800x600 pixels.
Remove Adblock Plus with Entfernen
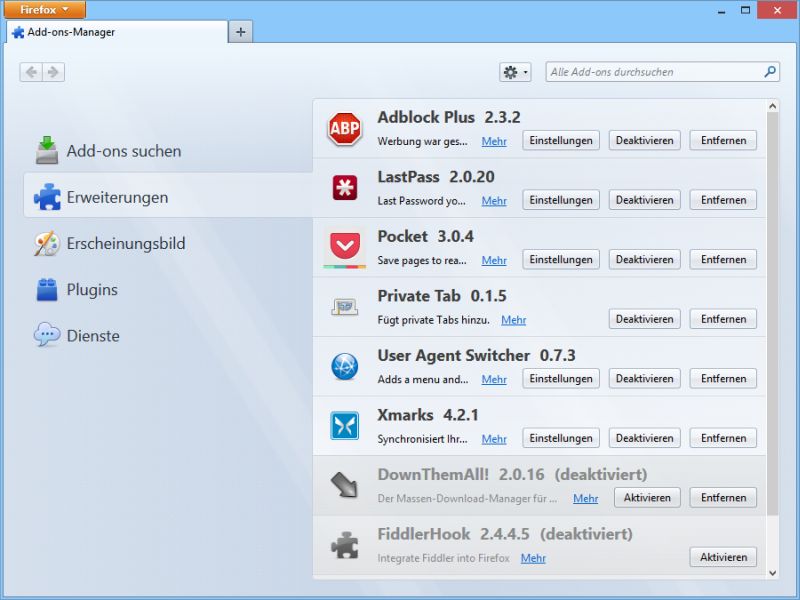point(723,140)
